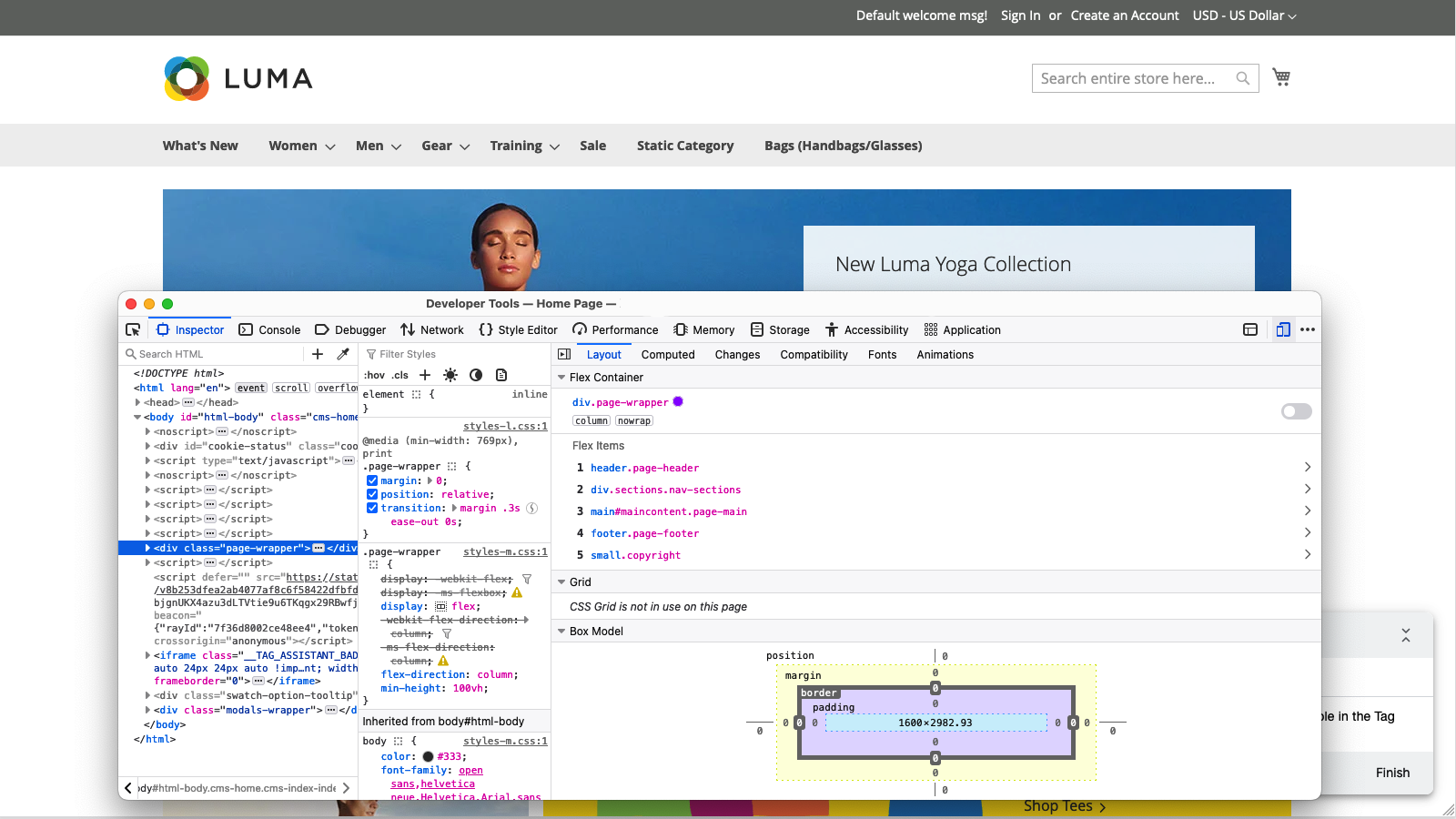This screenshot has width=1456, height=819.
Task: Collapse the Flex Container section
Action: 561,378
